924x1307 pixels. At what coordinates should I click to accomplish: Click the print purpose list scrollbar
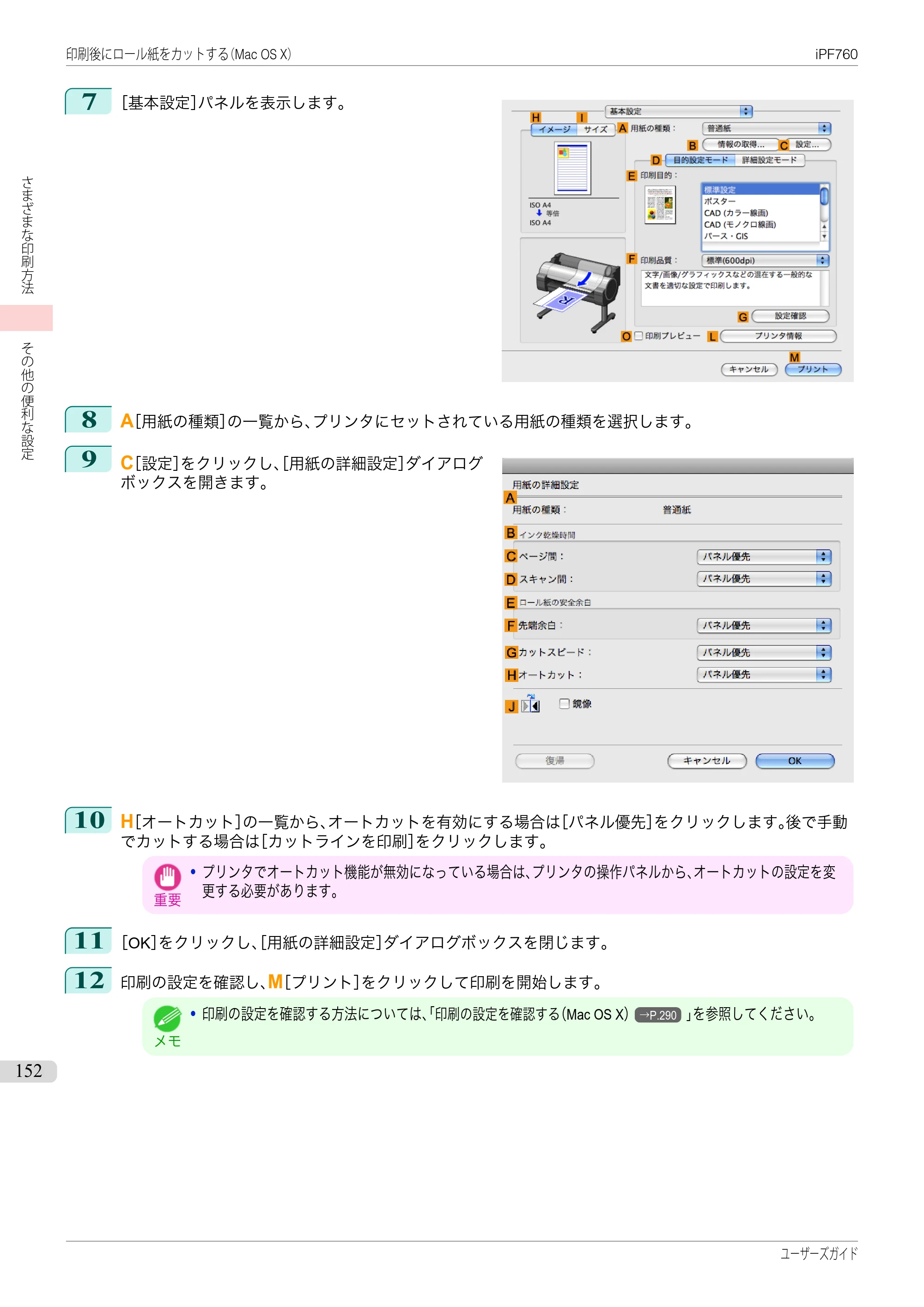824,197
